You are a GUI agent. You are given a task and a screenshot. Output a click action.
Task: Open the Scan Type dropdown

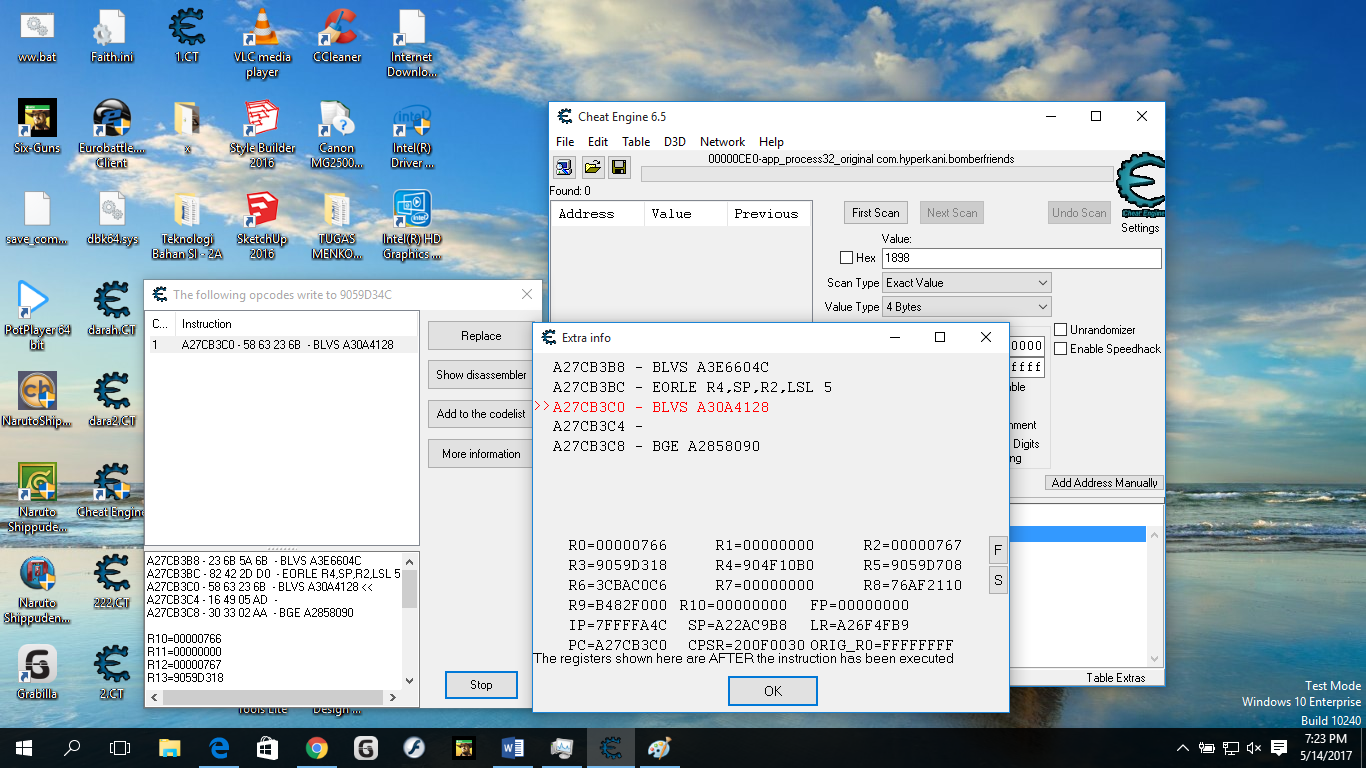coord(966,283)
